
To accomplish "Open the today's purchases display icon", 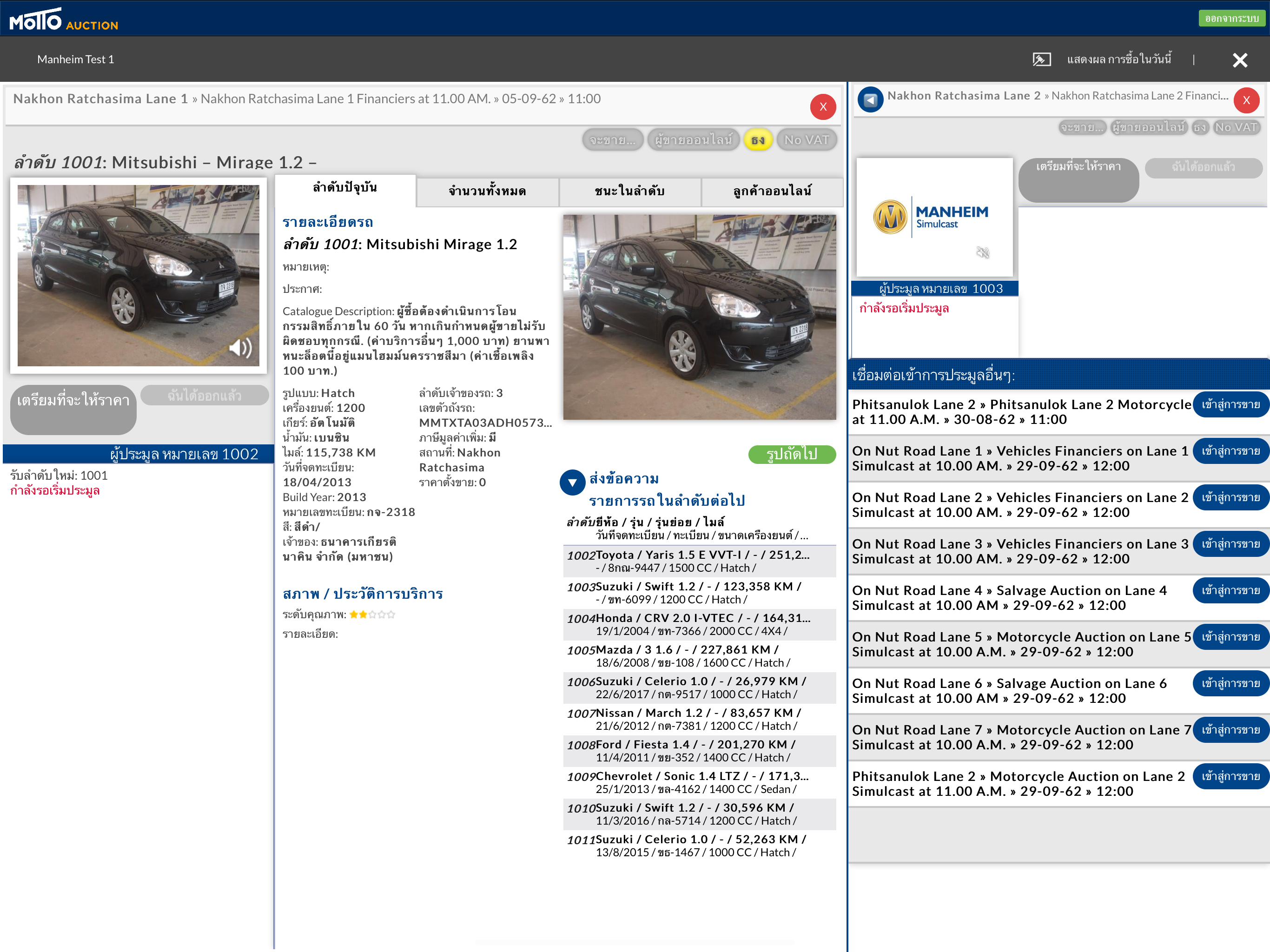I will 1041,59.
